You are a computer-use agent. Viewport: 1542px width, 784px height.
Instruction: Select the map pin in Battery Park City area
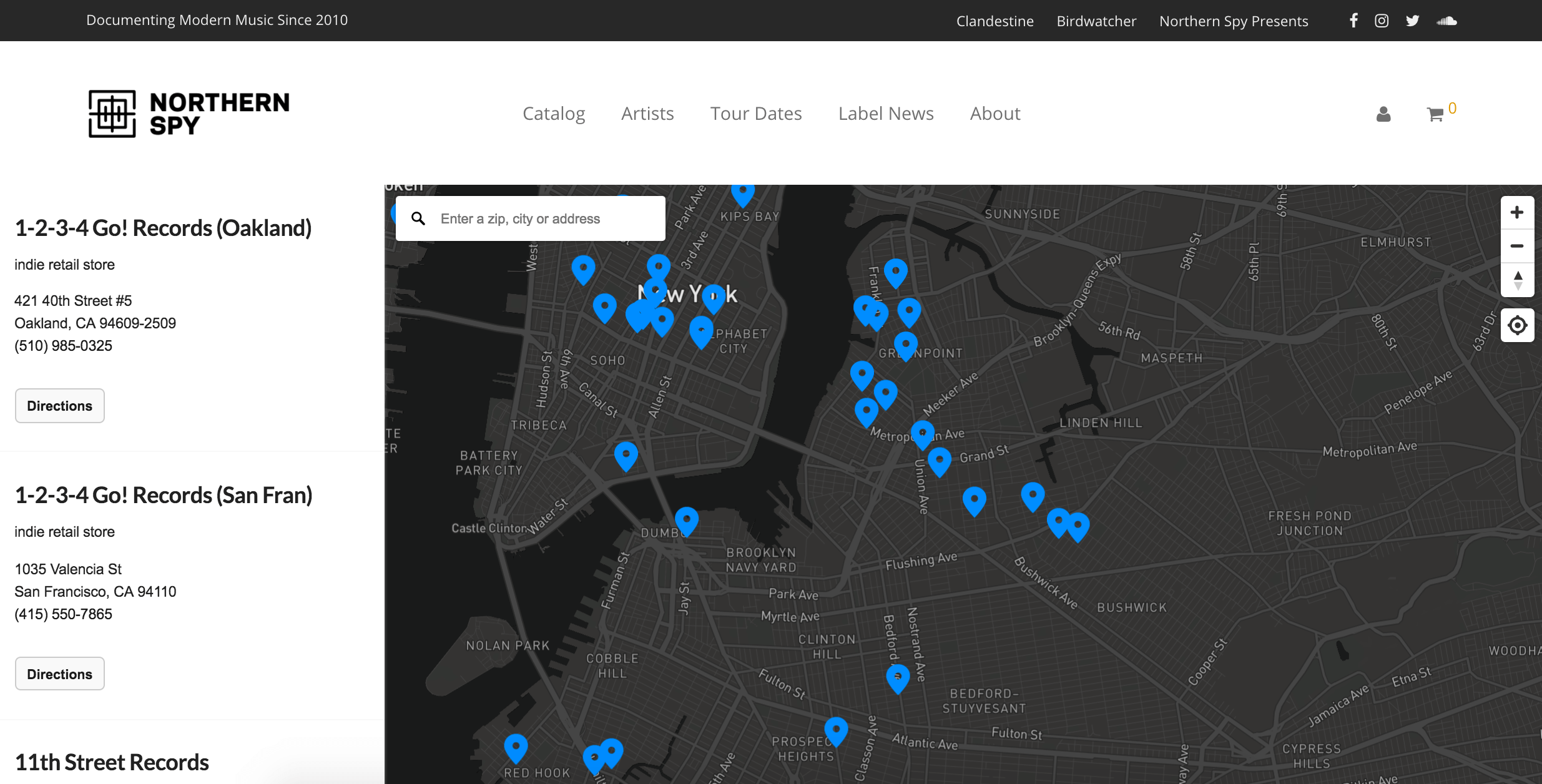click(626, 456)
